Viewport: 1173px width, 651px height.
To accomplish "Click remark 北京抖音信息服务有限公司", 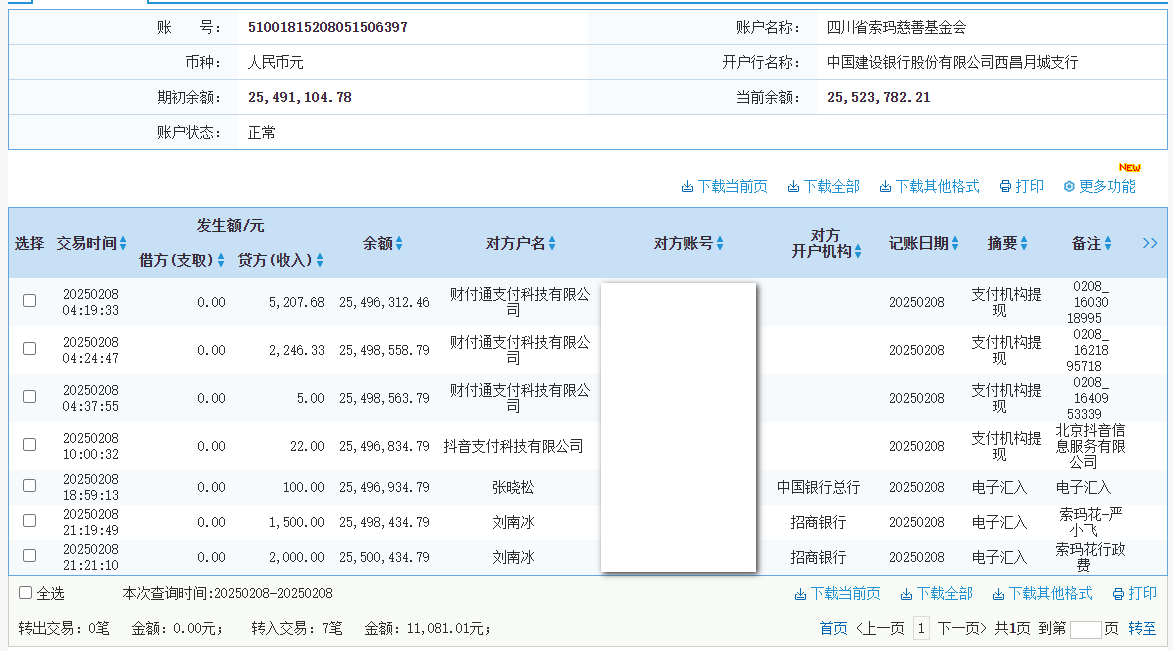I will pyautogui.click(x=1090, y=446).
